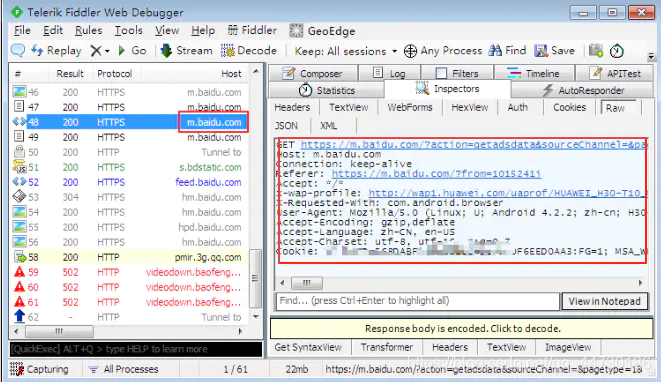Select request TextView inspector tab

pos(349,108)
